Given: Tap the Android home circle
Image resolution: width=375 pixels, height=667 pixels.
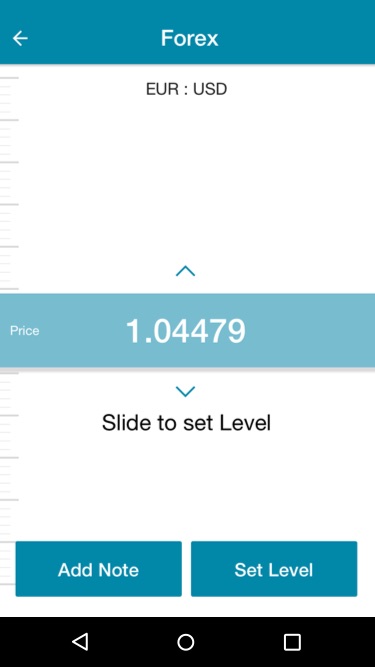Looking at the screenshot, I should [186, 642].
